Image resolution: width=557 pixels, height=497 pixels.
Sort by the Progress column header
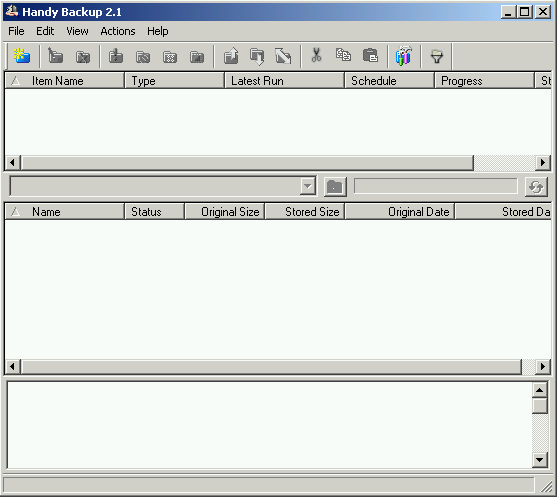pos(485,81)
